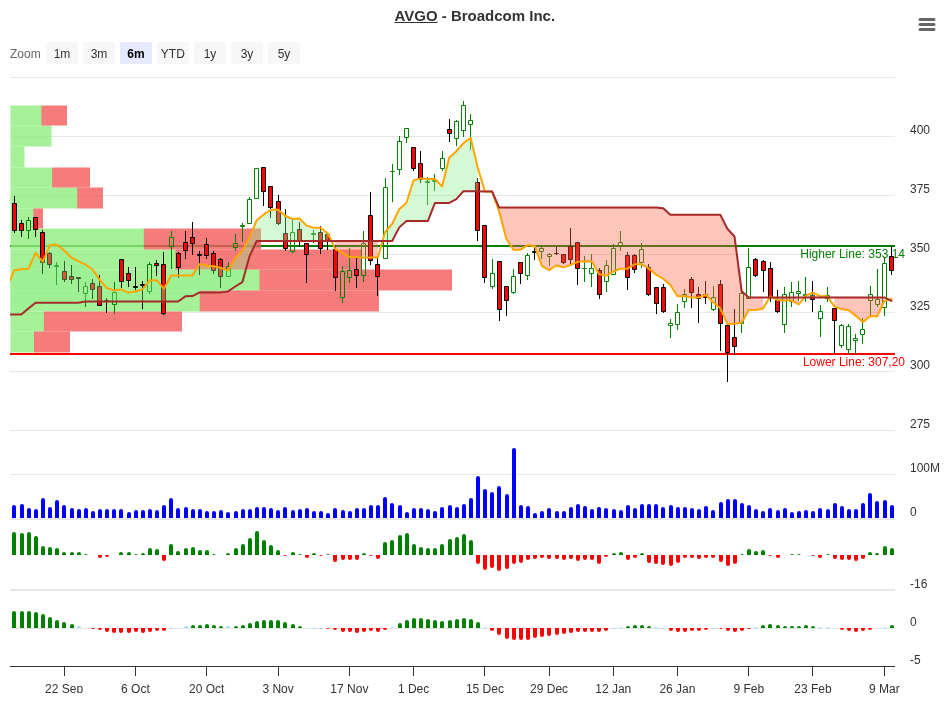Viewport: 950px width, 720px height.
Task: Click the 275 price axis label
Action: pyautogui.click(x=919, y=424)
